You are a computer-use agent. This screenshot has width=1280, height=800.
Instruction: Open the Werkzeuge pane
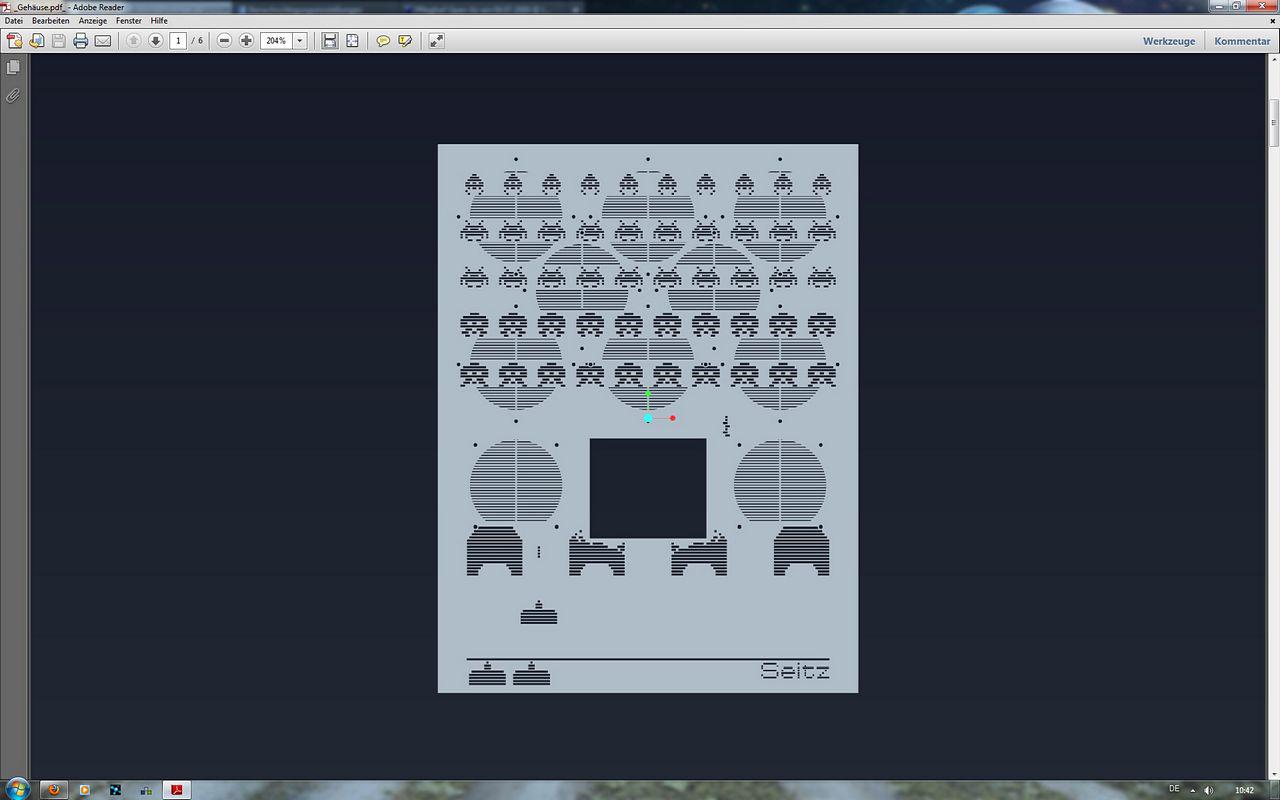[x=1169, y=41]
